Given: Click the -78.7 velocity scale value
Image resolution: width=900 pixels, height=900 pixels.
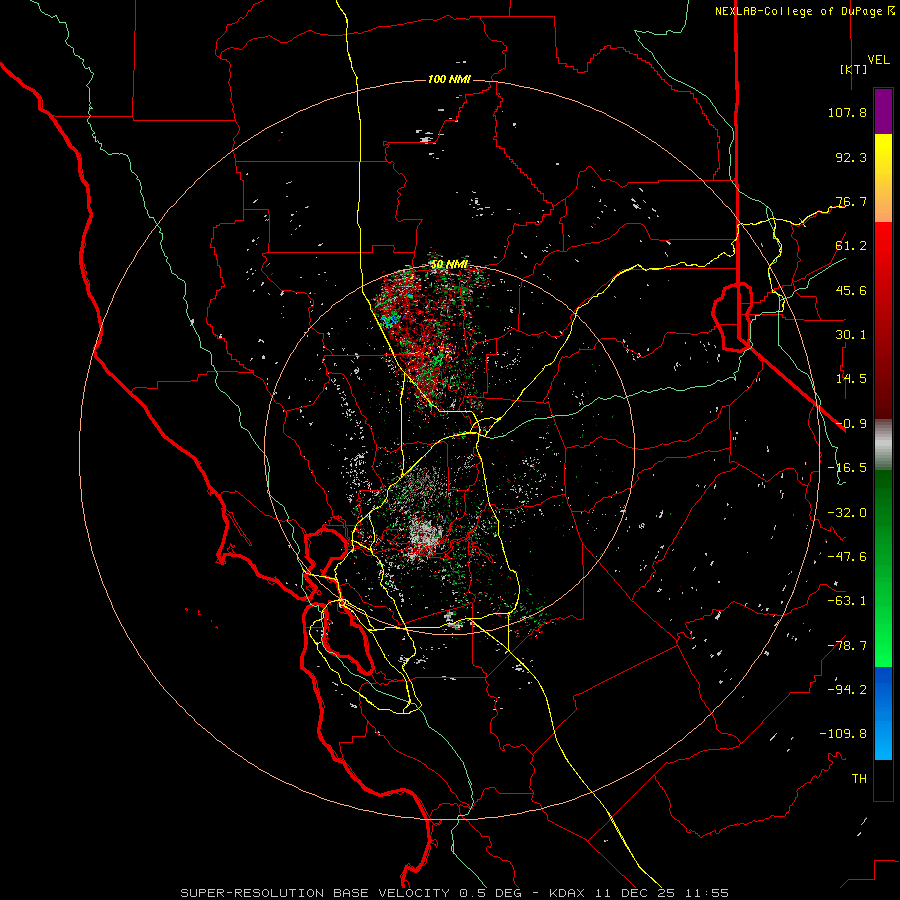Looking at the screenshot, I should coord(847,646).
